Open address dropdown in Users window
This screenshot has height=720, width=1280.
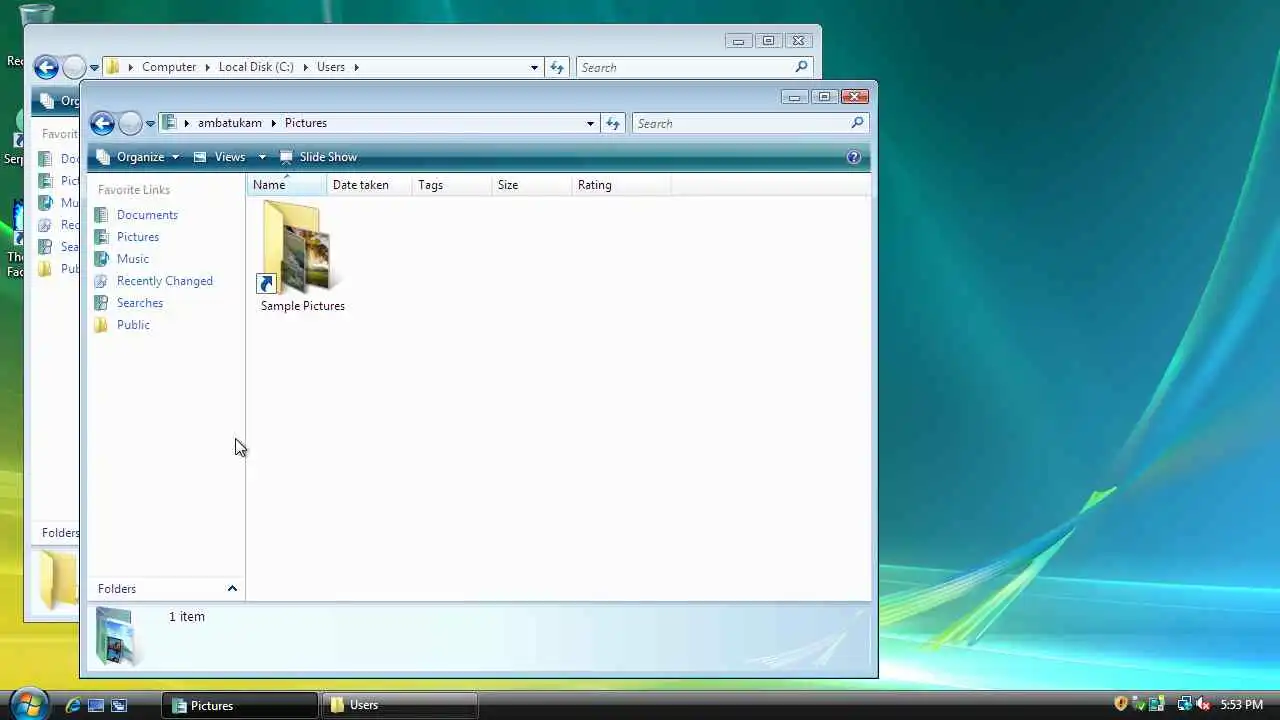tap(534, 67)
